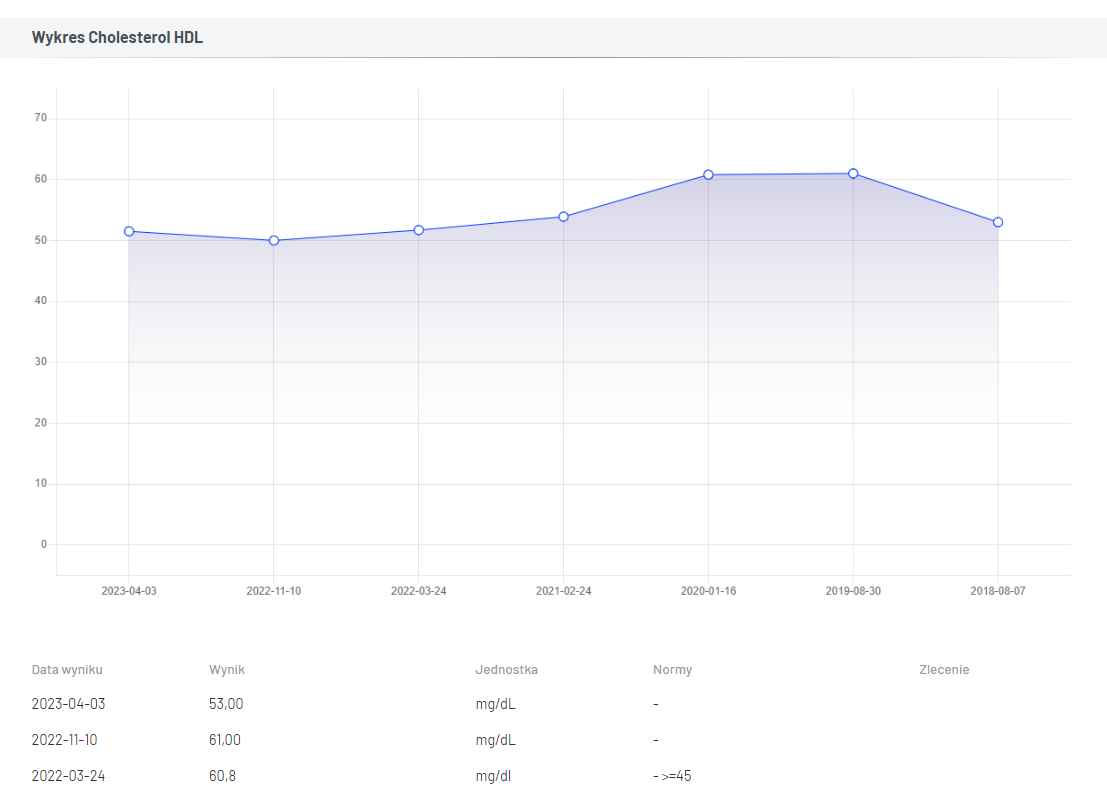Click the 2019-08-30 data point marker

click(853, 174)
